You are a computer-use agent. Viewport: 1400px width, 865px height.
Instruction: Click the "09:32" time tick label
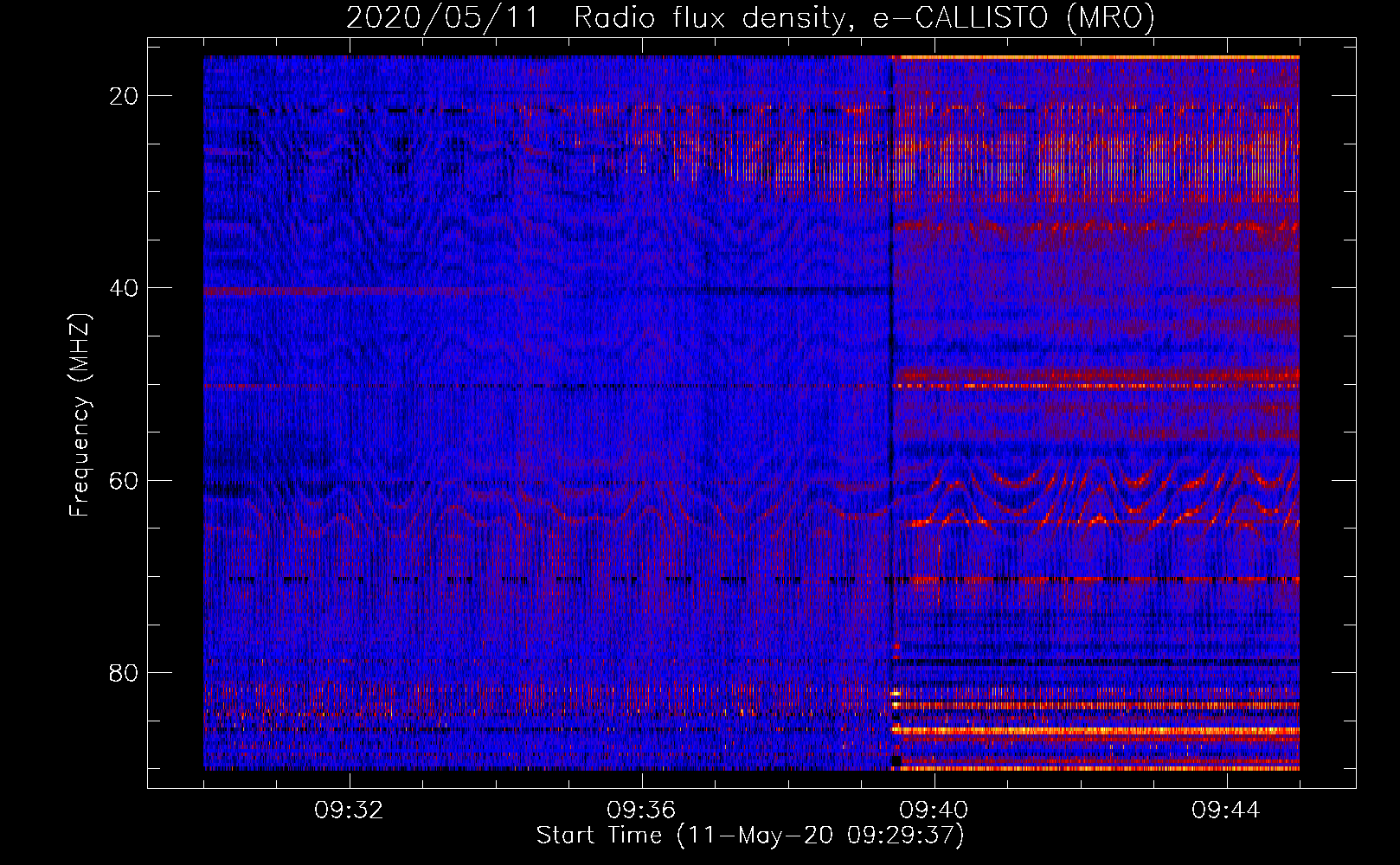(349, 811)
